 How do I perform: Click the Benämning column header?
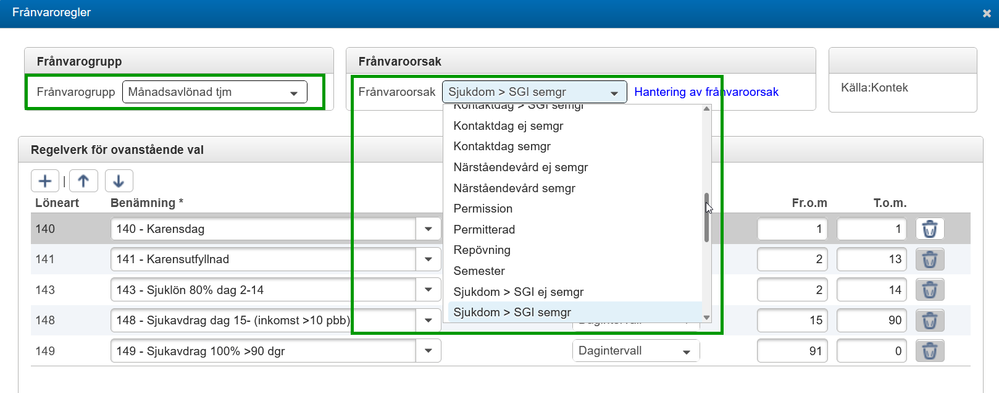coord(147,203)
